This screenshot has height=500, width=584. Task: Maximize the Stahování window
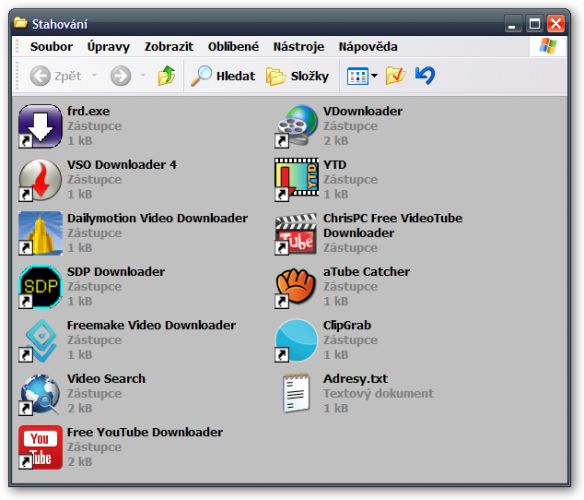(534, 24)
